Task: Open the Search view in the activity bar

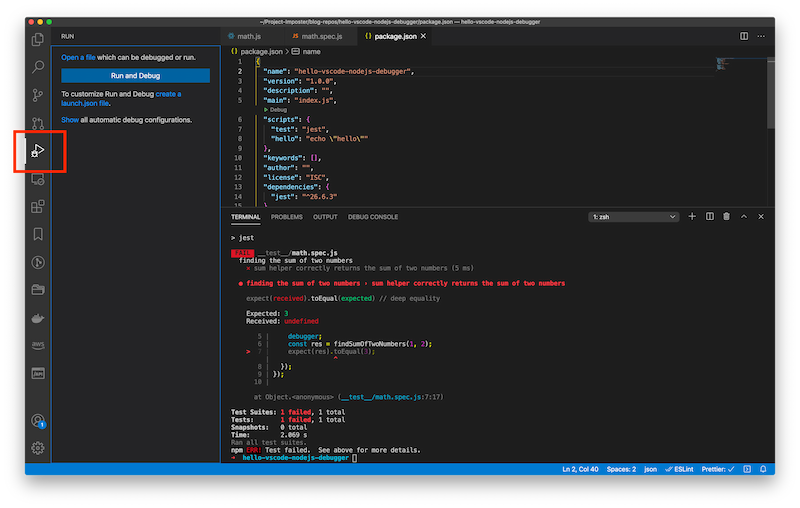Action: pos(38,67)
